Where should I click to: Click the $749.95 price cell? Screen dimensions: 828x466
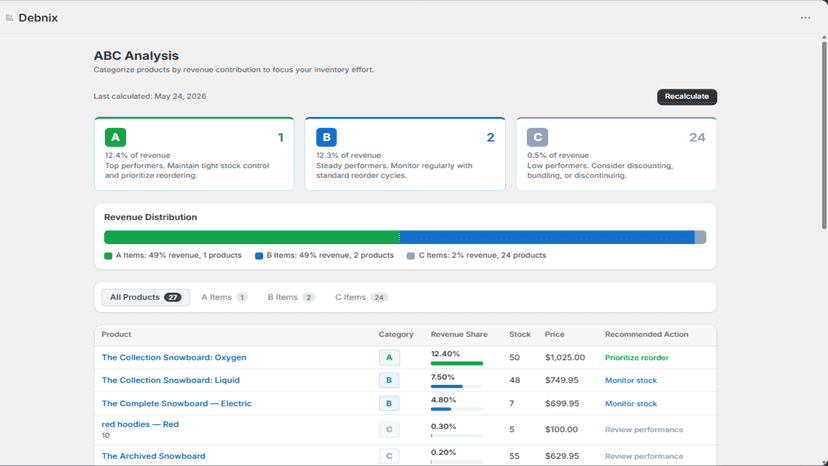tap(561, 380)
